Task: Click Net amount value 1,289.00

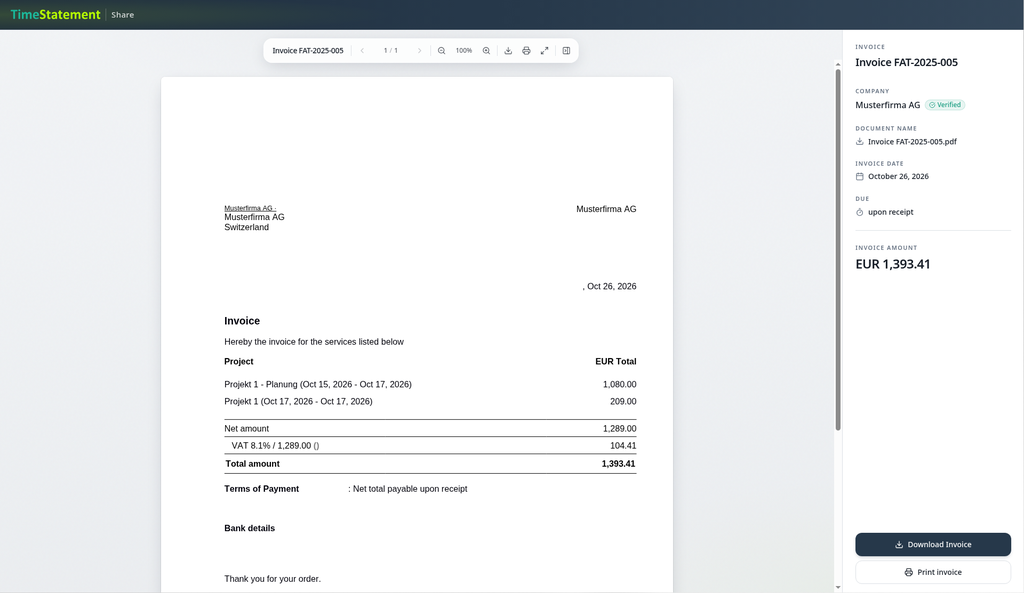Action: (x=619, y=428)
